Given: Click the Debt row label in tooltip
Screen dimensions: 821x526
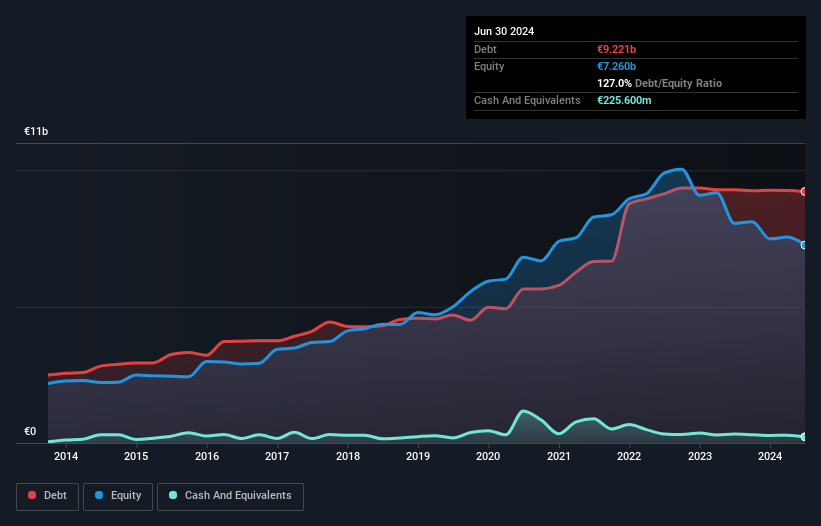Looking at the screenshot, I should coord(485,49).
